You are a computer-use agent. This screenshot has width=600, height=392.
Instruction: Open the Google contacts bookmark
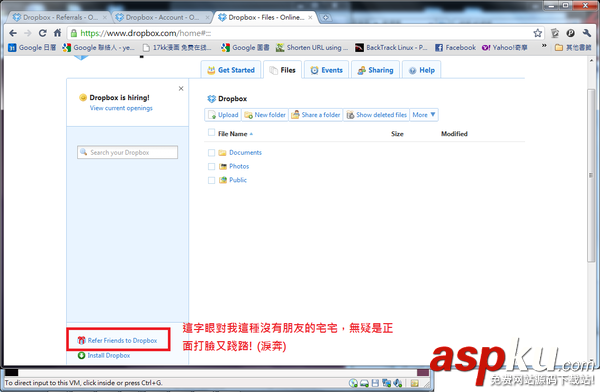(98, 47)
